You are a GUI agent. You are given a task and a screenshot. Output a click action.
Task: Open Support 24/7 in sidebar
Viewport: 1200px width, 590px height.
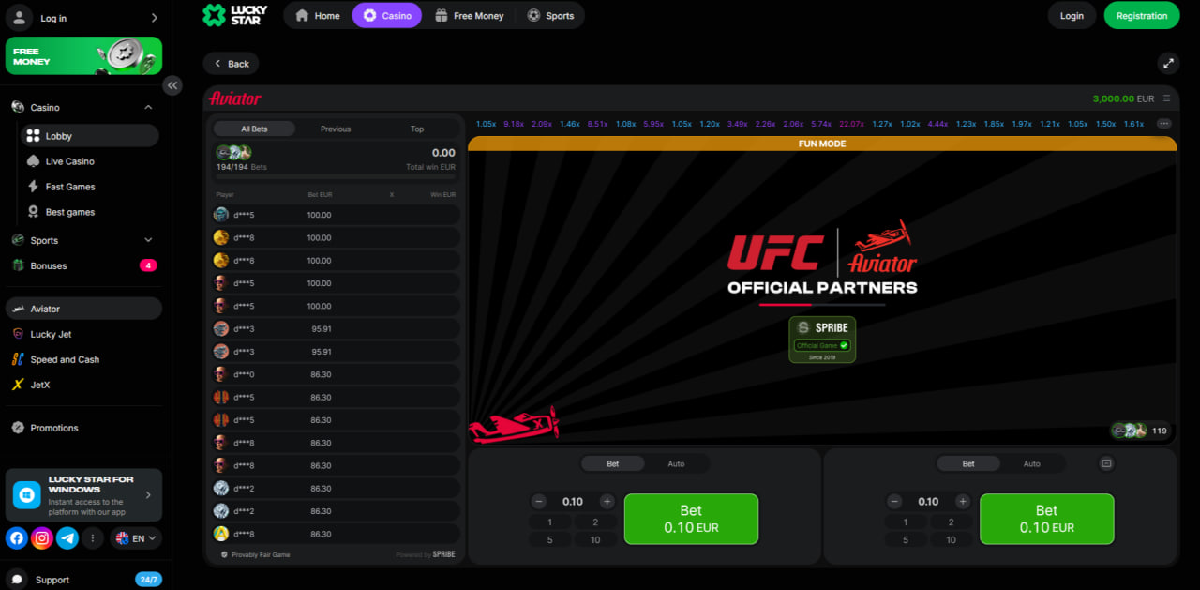84,579
